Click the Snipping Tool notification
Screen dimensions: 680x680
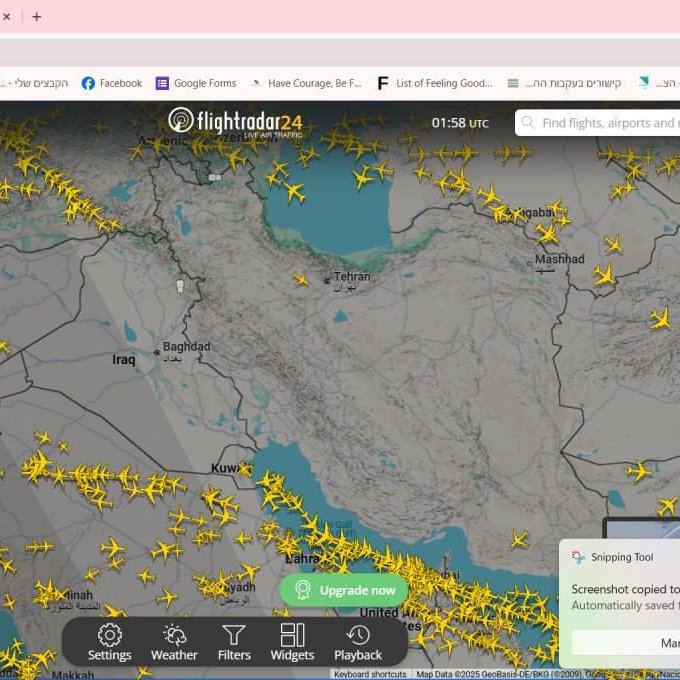pos(620,590)
